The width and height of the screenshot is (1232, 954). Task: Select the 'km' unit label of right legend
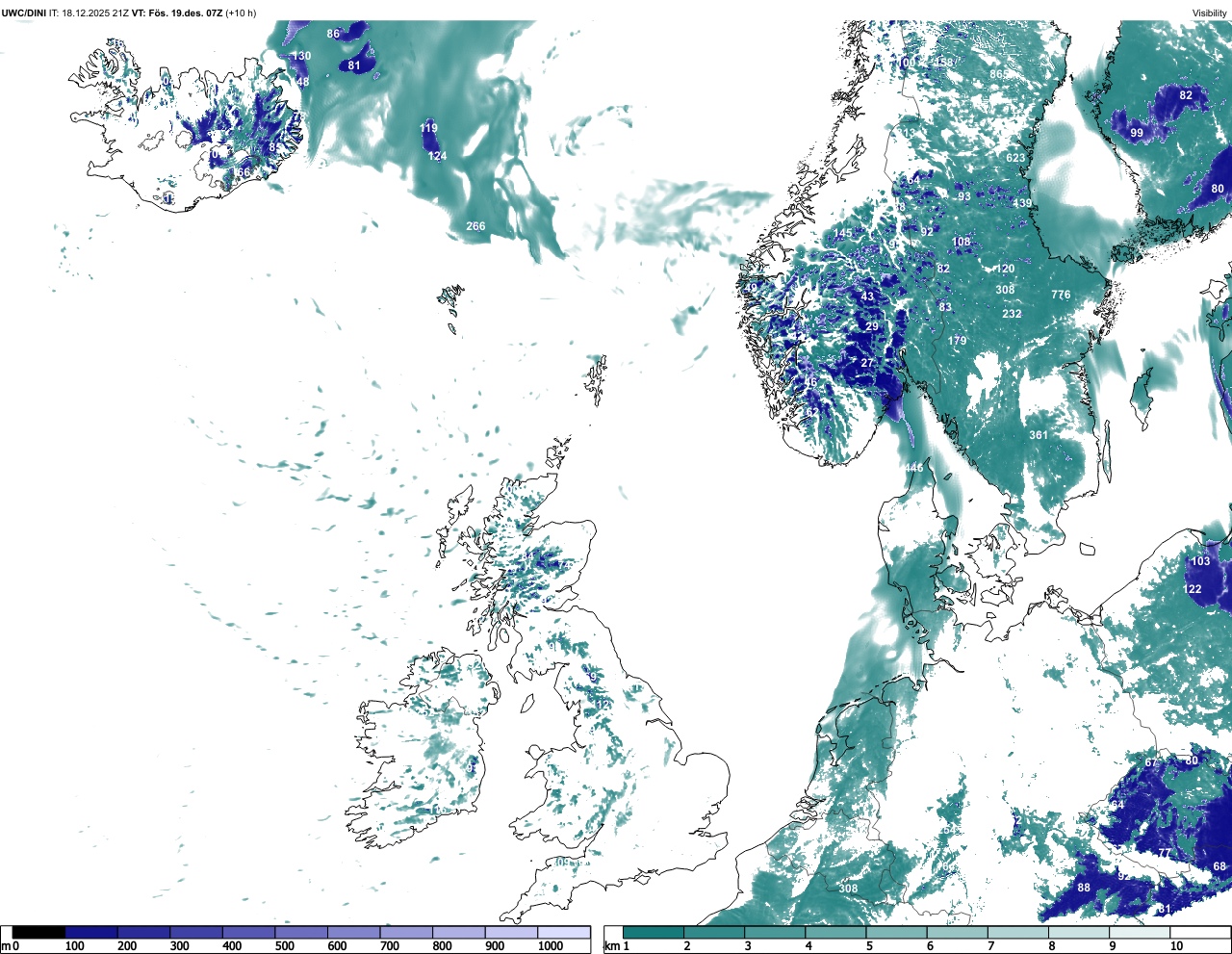(x=611, y=946)
